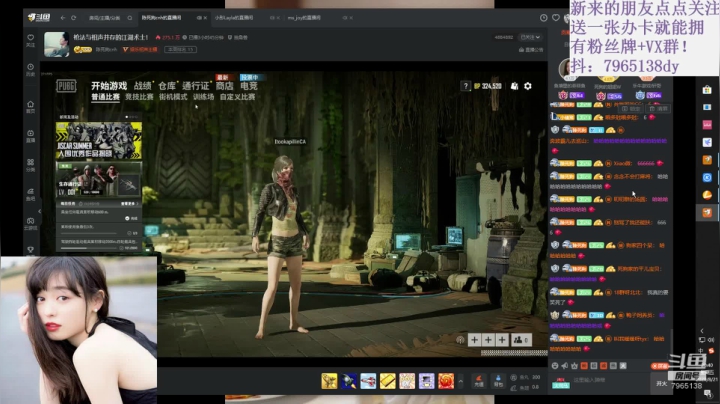Open the 已关注 dropdown
The width and height of the screenshot is (720, 404).
pos(530,37)
